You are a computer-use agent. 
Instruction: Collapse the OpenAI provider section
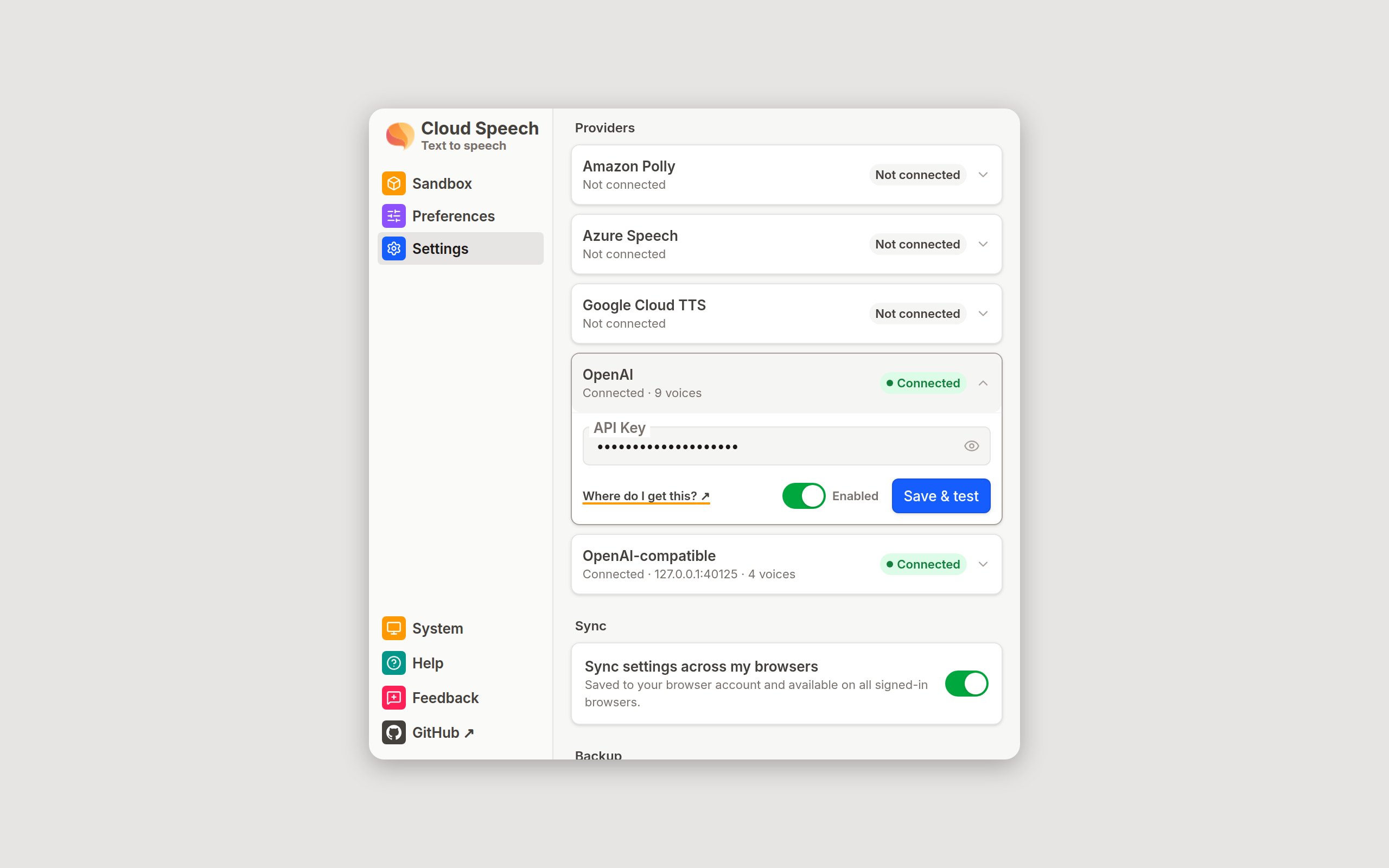(983, 383)
